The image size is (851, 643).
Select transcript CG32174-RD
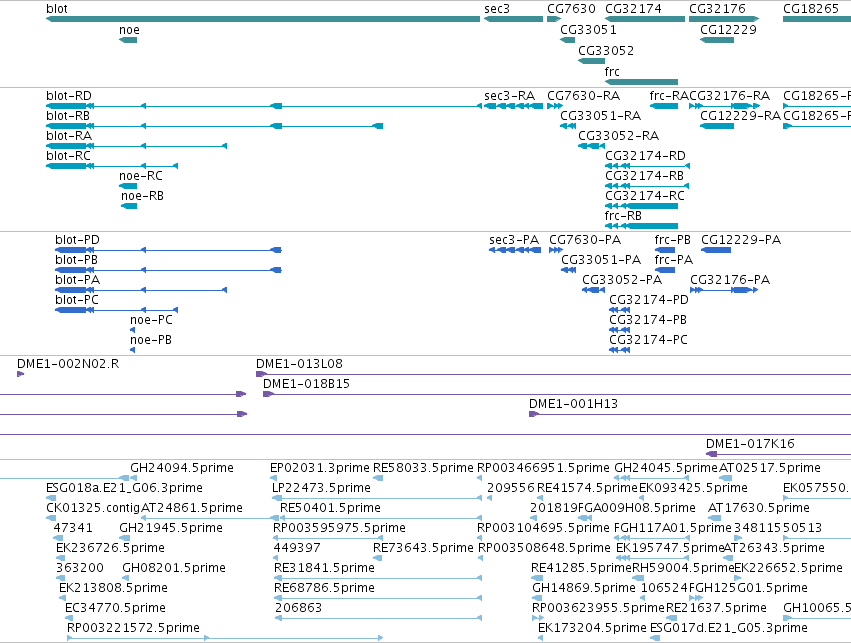[645, 156]
